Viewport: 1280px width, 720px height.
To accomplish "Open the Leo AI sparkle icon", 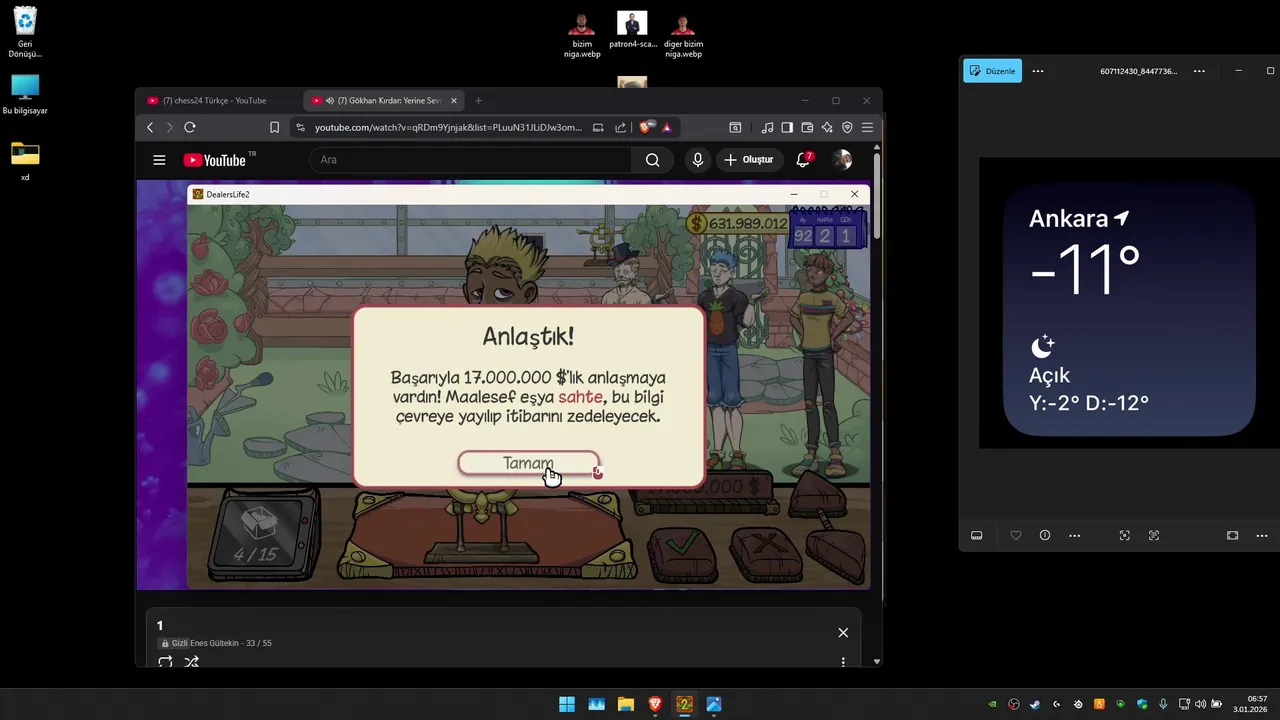I will (827, 128).
